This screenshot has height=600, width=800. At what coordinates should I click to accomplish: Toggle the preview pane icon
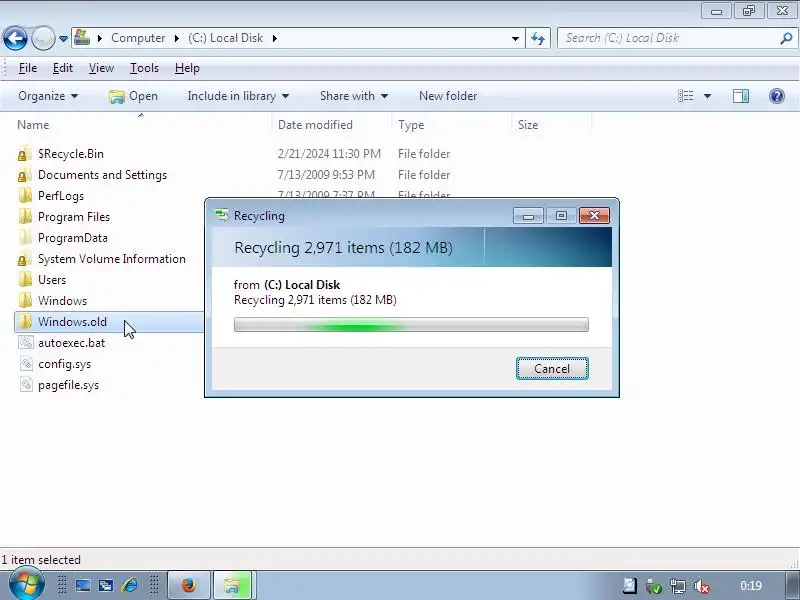[x=741, y=96]
